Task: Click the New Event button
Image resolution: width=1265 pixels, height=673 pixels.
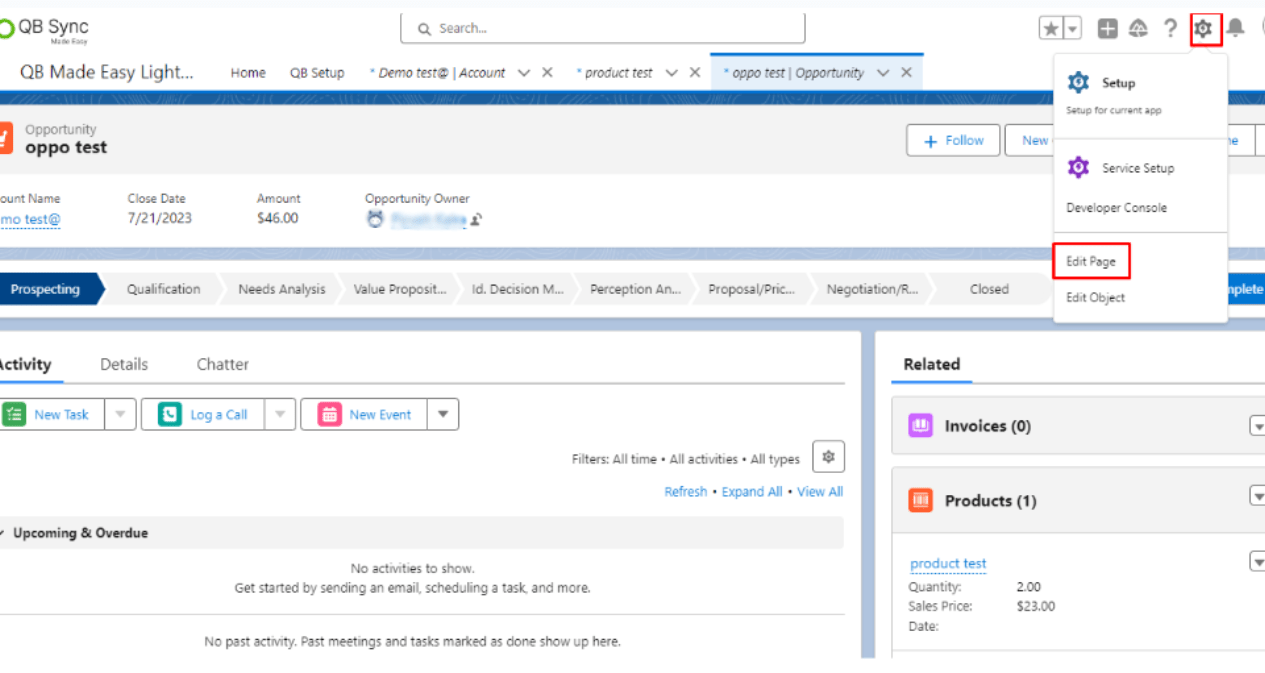Action: (x=365, y=415)
